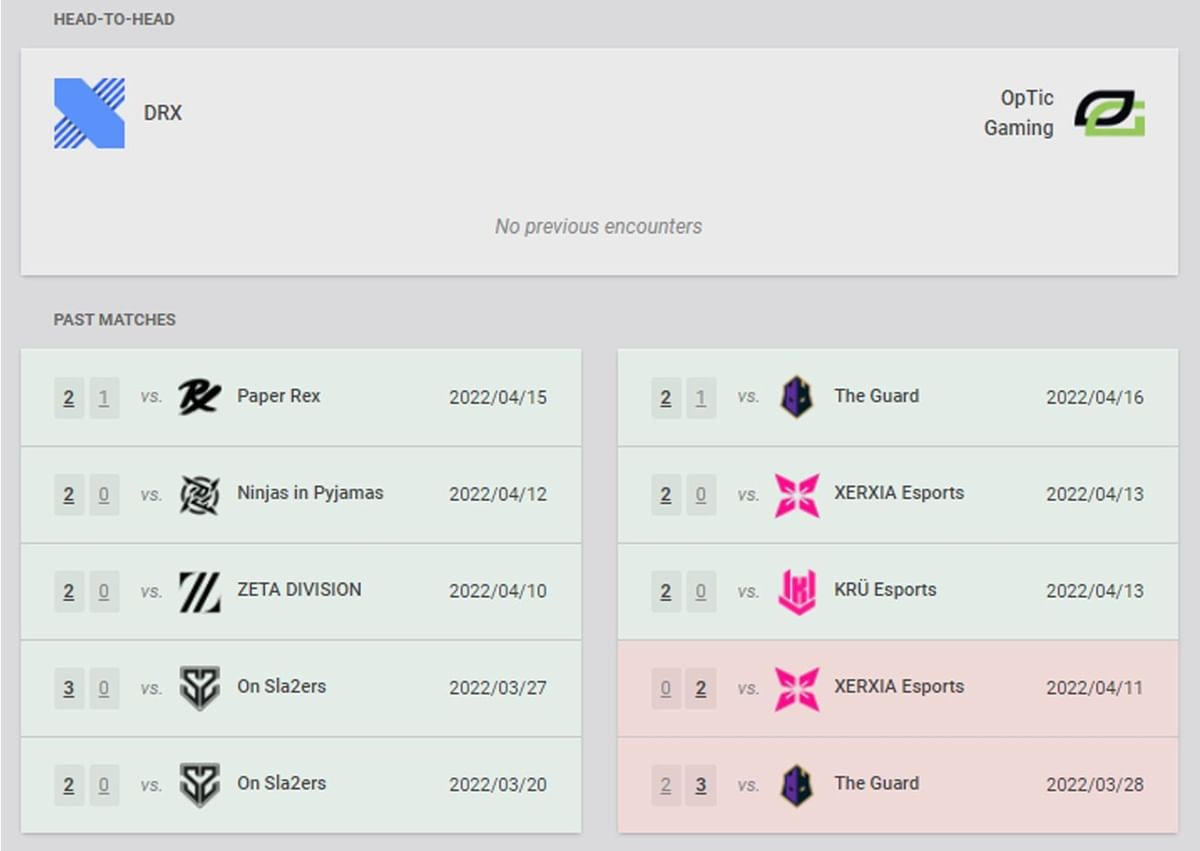1200x851 pixels.
Task: Click the OpTic Gaming logo
Action: [x=1110, y=112]
